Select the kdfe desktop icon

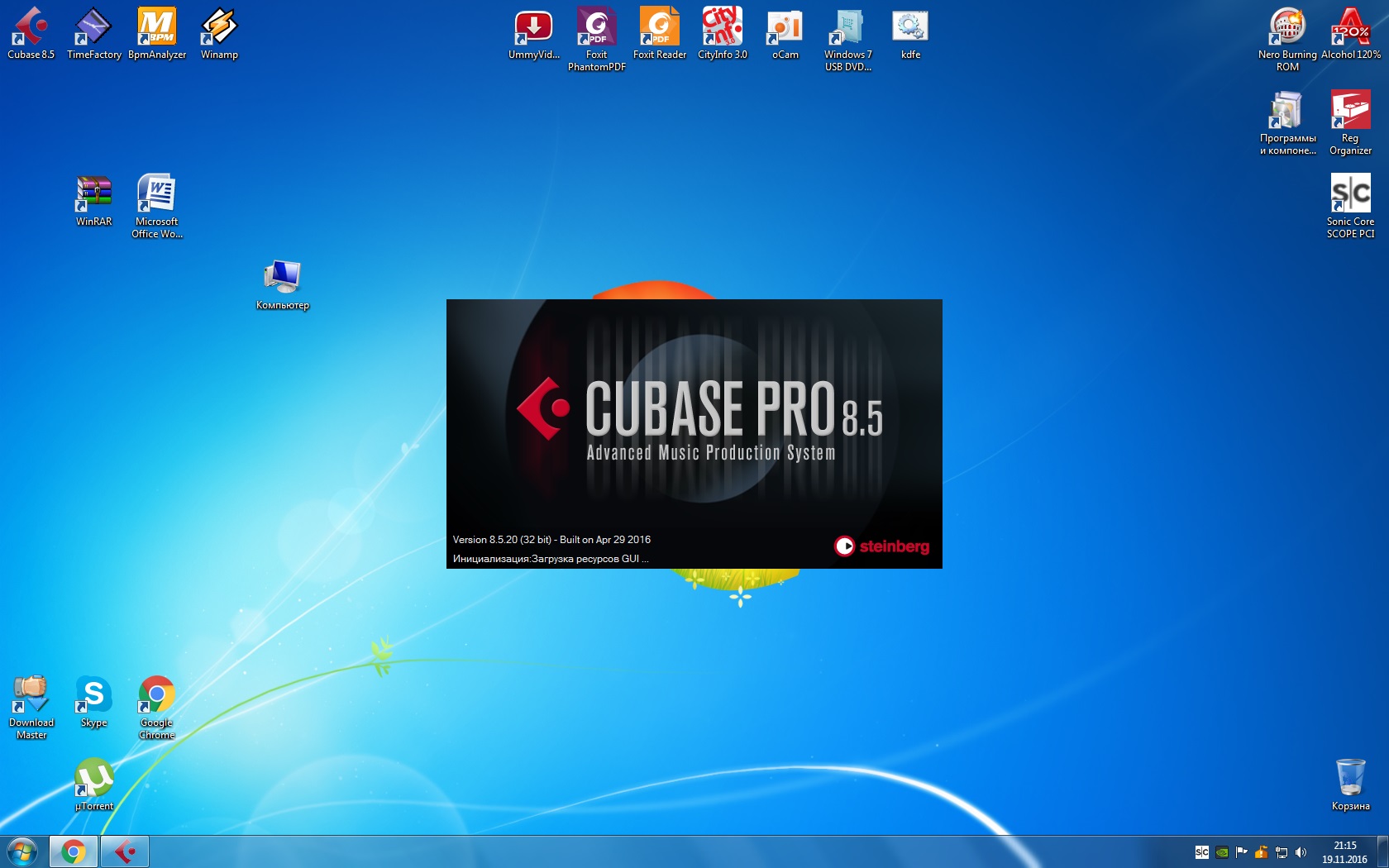(x=911, y=33)
